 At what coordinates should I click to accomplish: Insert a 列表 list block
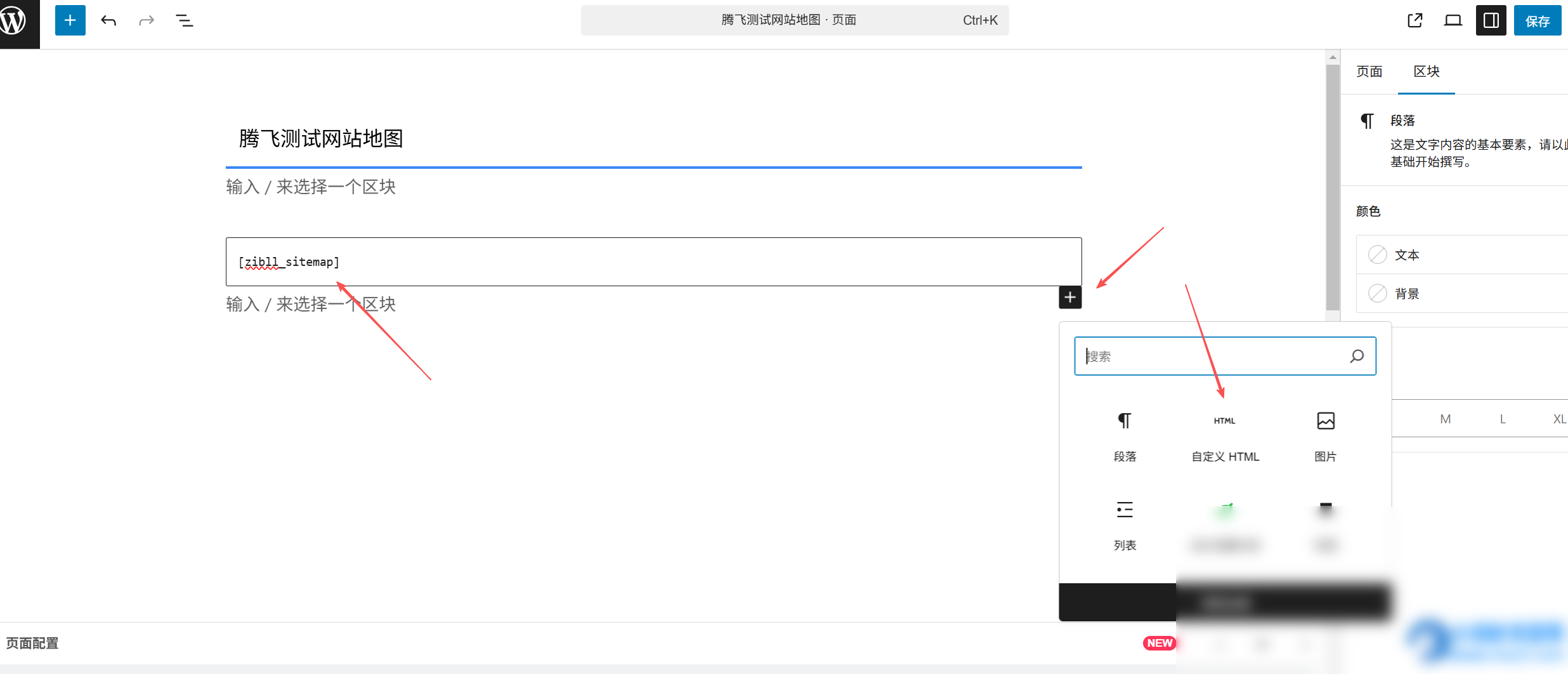(x=1125, y=527)
